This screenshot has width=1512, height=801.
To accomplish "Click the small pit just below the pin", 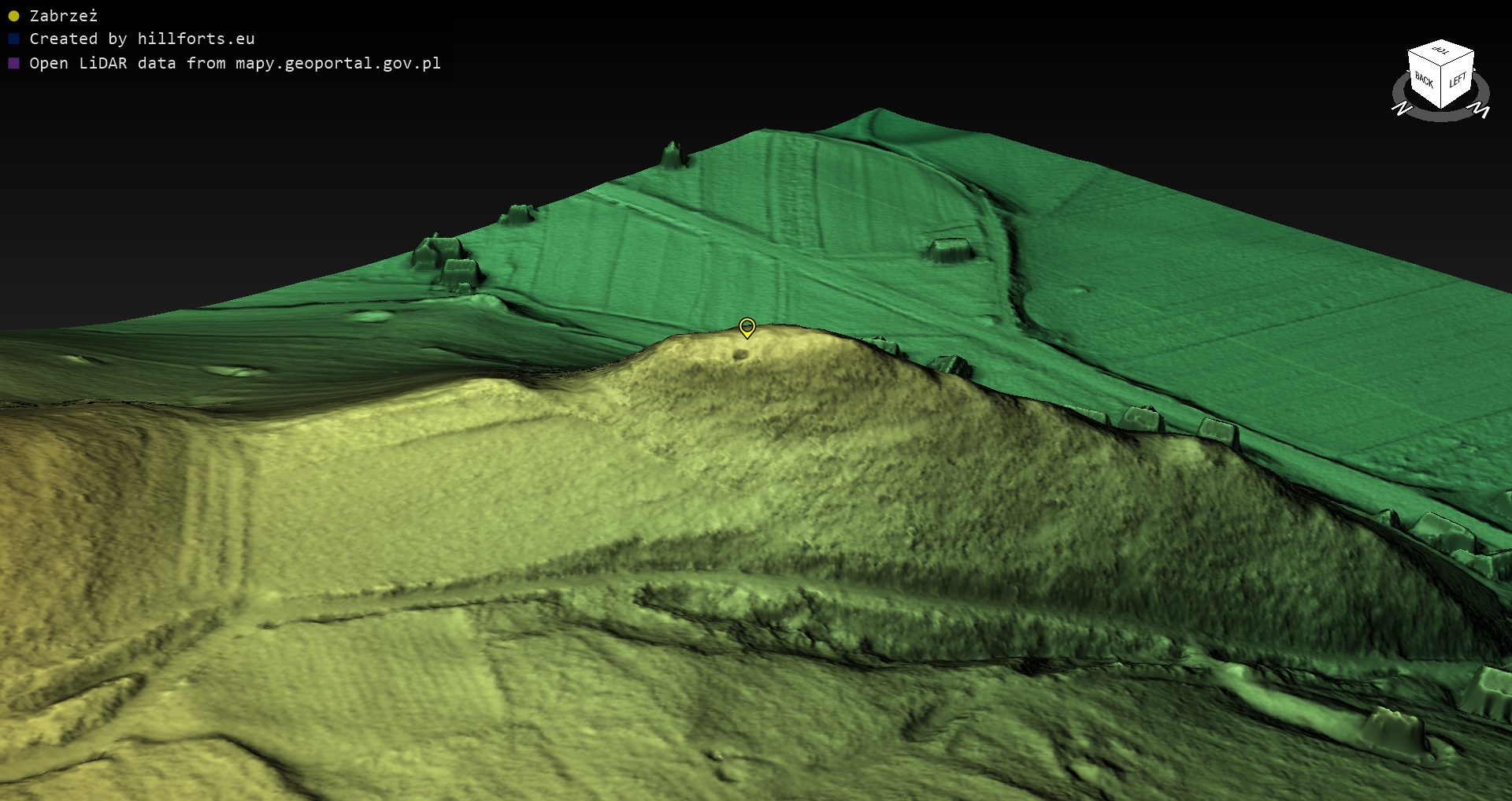I will [x=740, y=355].
